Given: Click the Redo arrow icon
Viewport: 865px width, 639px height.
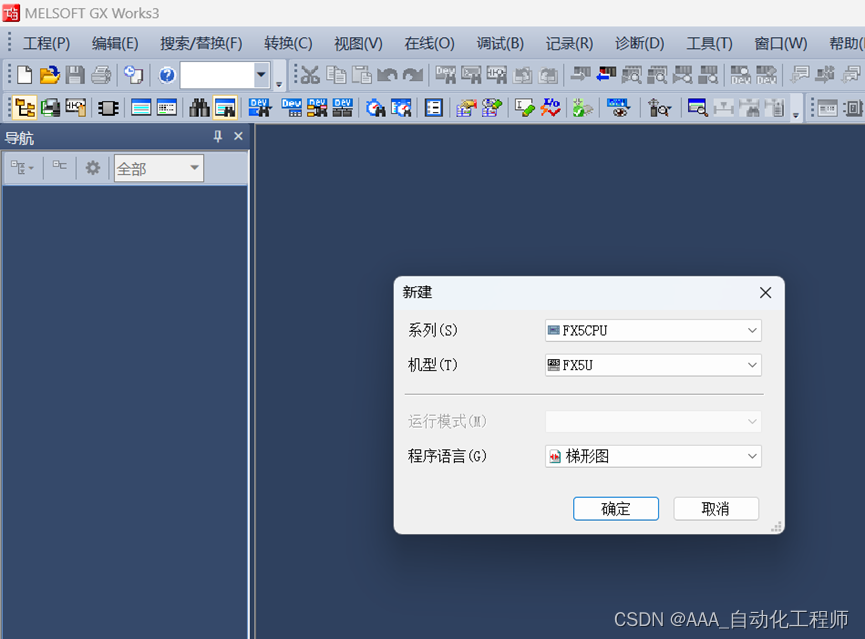Looking at the screenshot, I should (x=413, y=74).
